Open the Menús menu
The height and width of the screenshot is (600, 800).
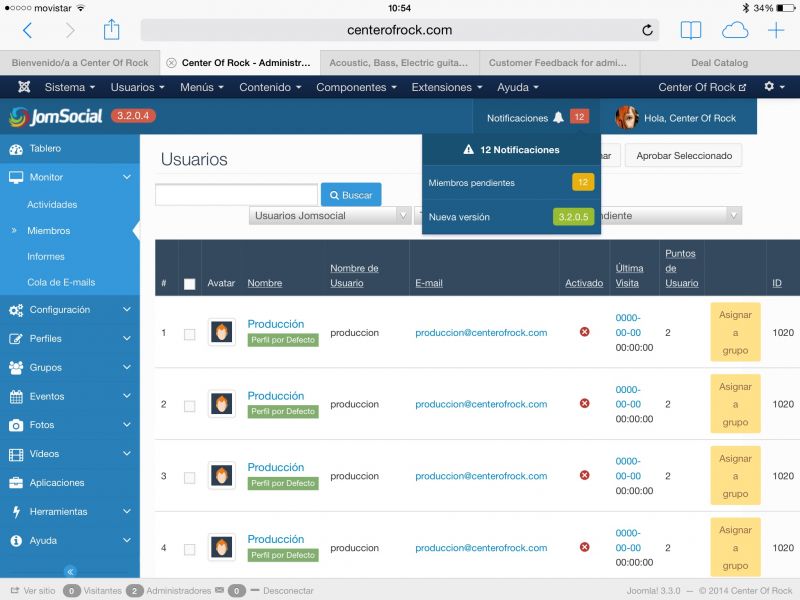[x=202, y=87]
